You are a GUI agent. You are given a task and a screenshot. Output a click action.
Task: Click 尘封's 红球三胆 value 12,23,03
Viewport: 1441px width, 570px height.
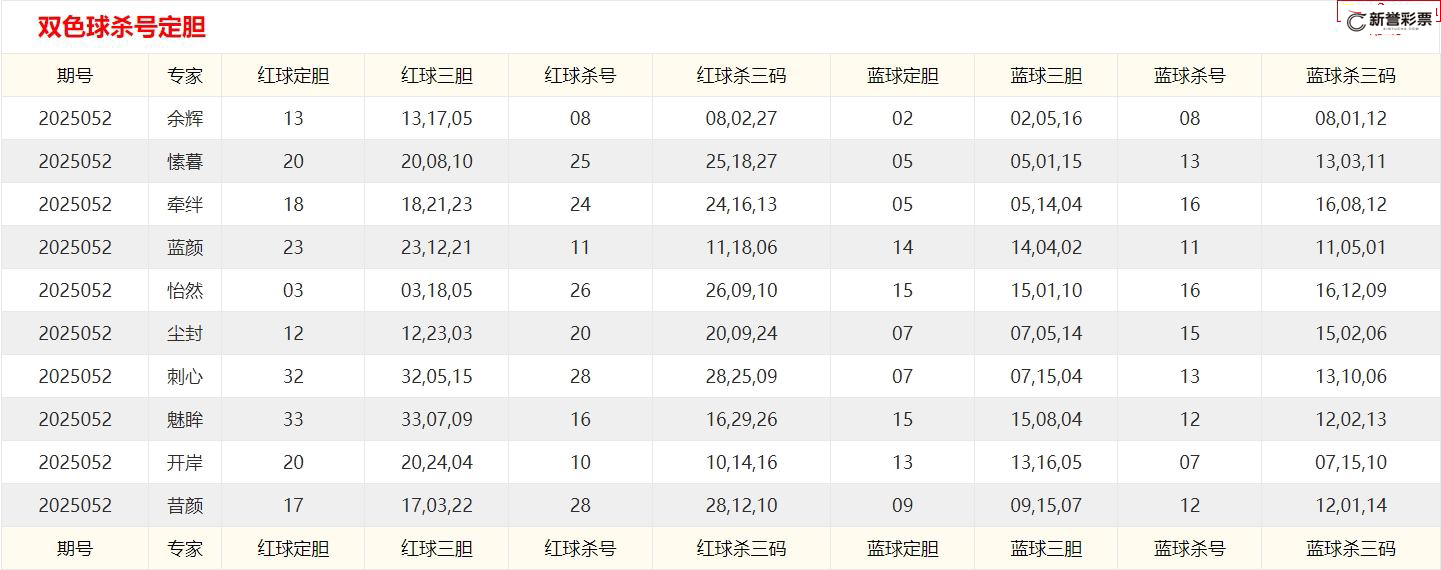pos(437,333)
